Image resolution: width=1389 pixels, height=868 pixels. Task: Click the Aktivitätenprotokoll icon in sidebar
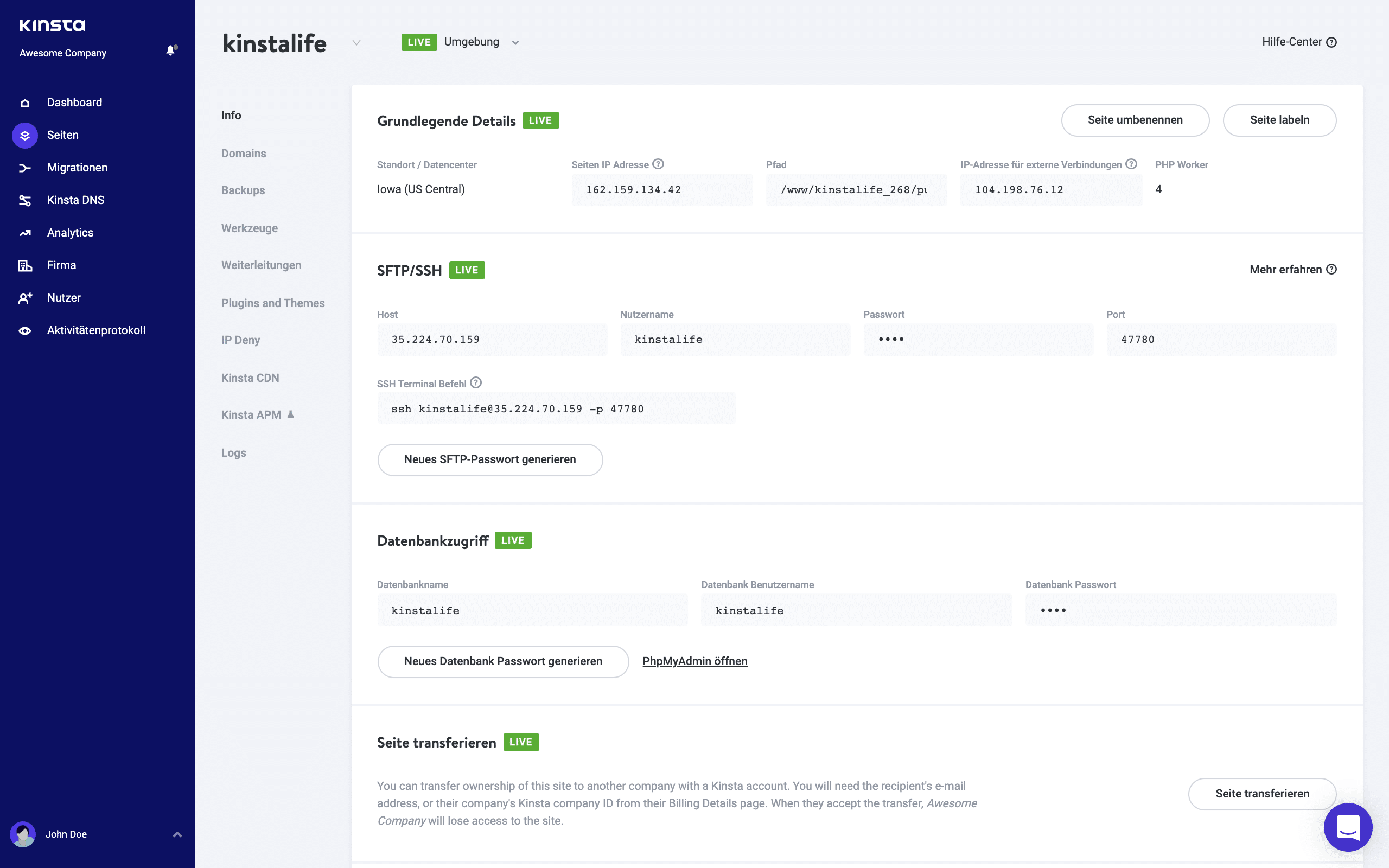click(x=25, y=330)
